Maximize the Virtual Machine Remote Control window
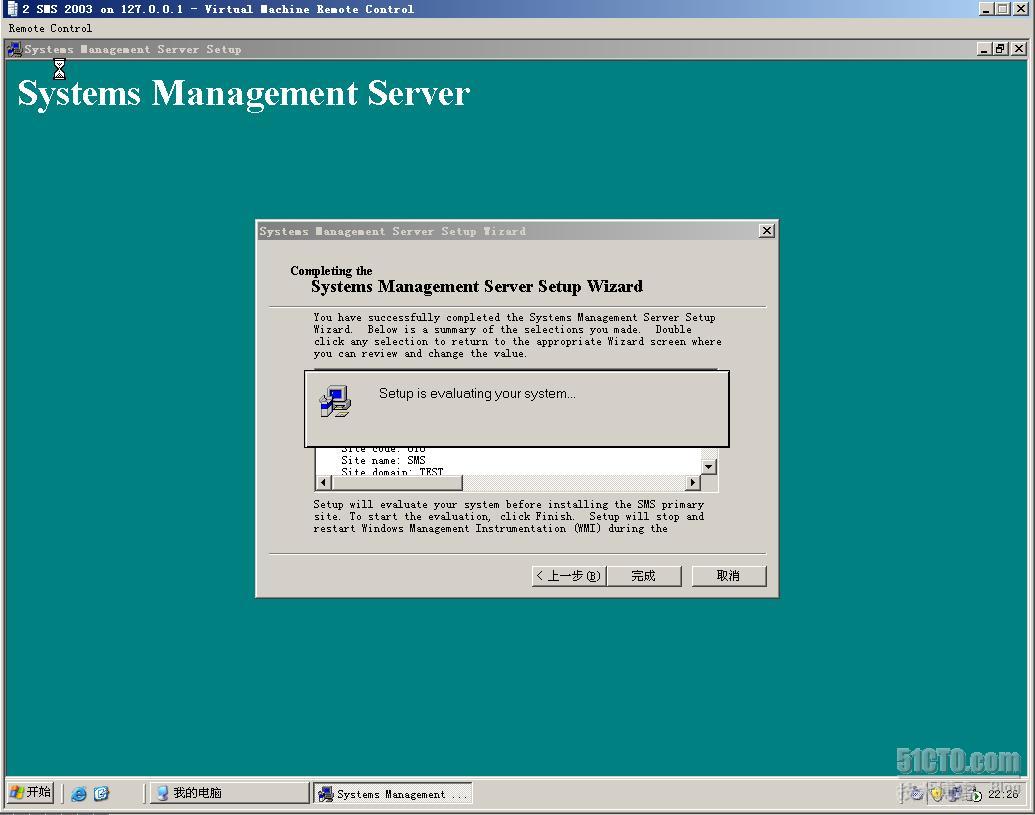Screen dimensions: 1035x815 pos(1003,9)
